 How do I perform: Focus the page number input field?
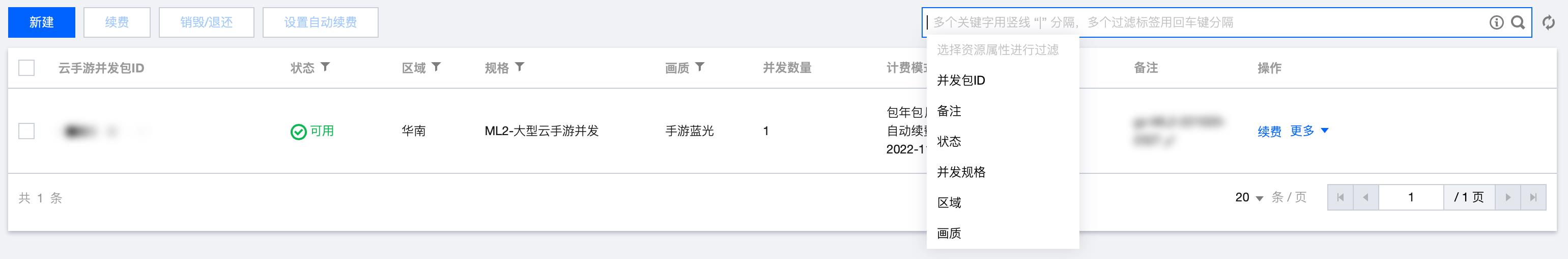click(x=1411, y=197)
